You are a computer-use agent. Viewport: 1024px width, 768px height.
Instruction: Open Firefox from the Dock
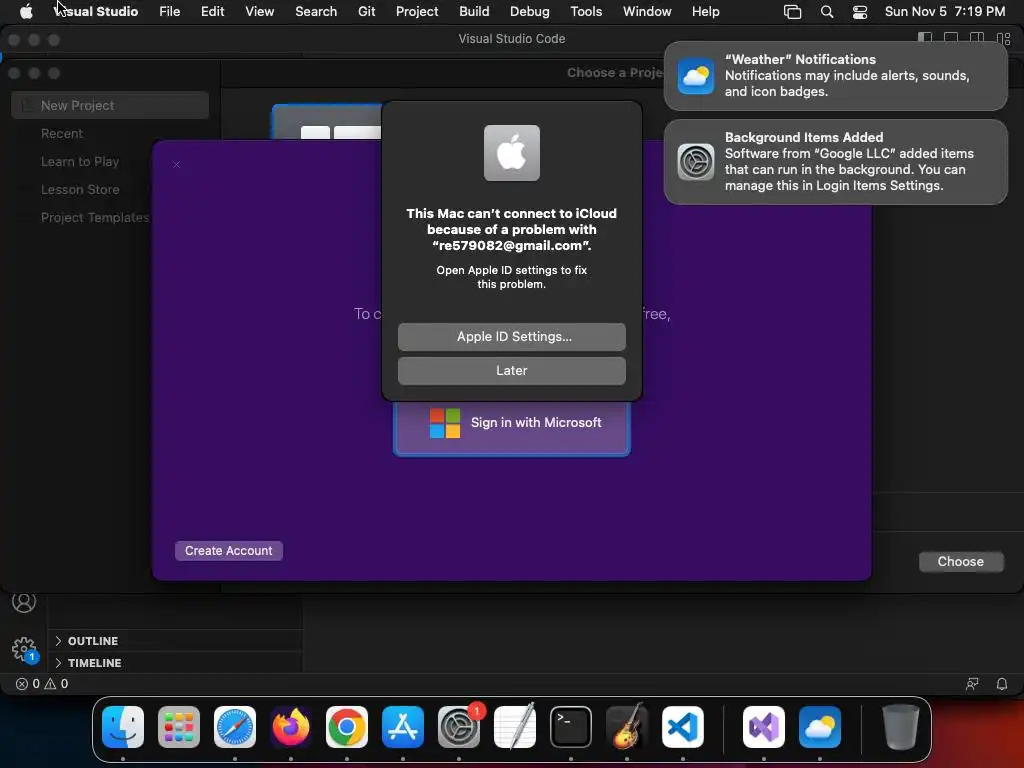(x=291, y=727)
